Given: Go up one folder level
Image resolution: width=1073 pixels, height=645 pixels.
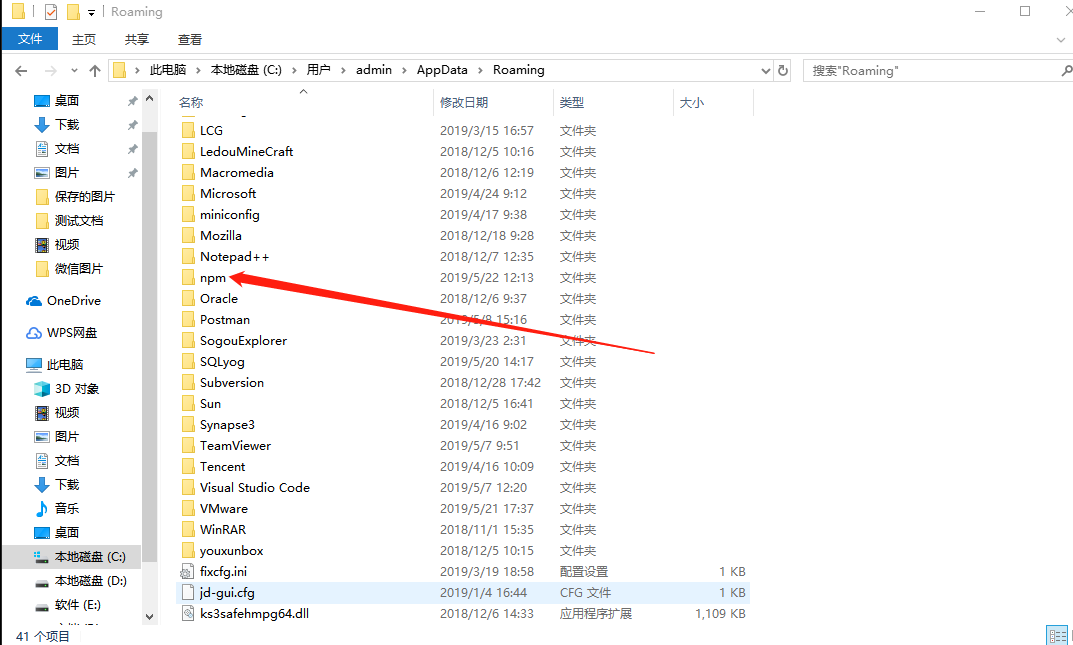Looking at the screenshot, I should [95, 70].
